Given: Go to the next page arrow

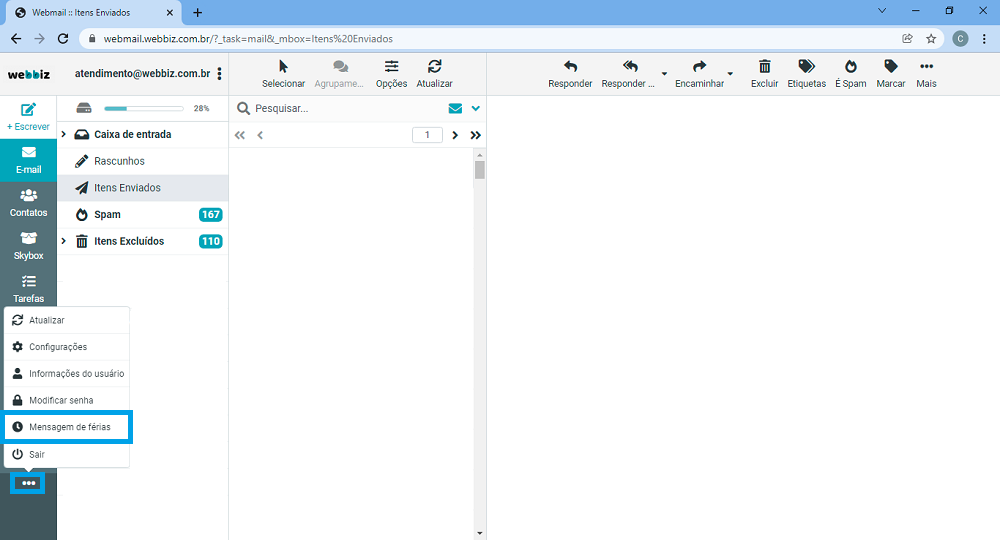Looking at the screenshot, I should [x=455, y=135].
